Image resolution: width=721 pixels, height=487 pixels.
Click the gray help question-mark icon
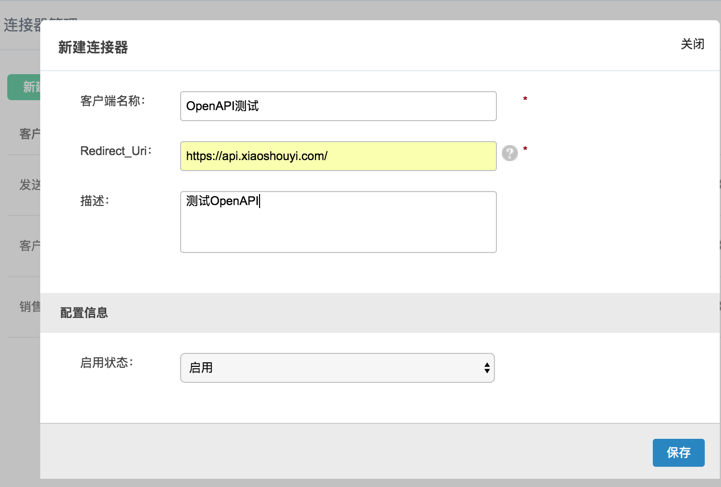click(x=510, y=153)
